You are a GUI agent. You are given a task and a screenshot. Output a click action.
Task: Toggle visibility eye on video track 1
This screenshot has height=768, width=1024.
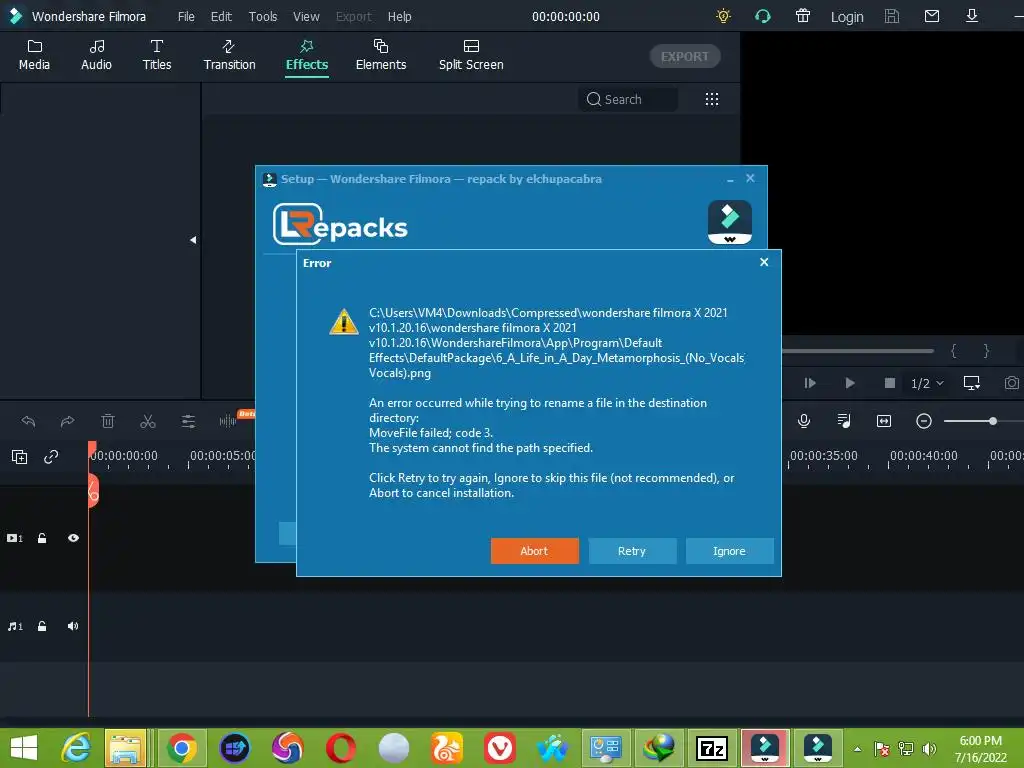73,538
